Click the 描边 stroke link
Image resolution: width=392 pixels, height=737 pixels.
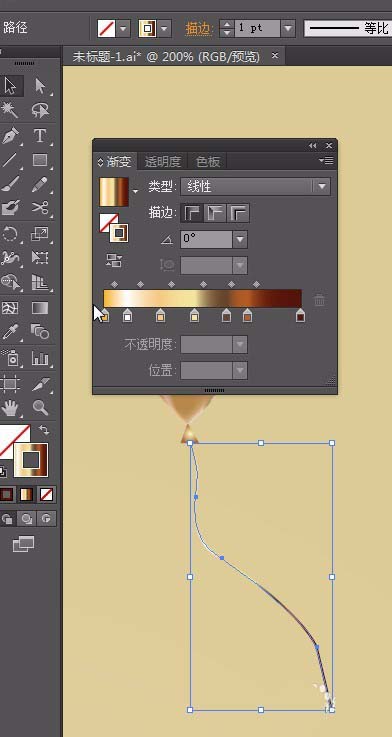coord(199,28)
